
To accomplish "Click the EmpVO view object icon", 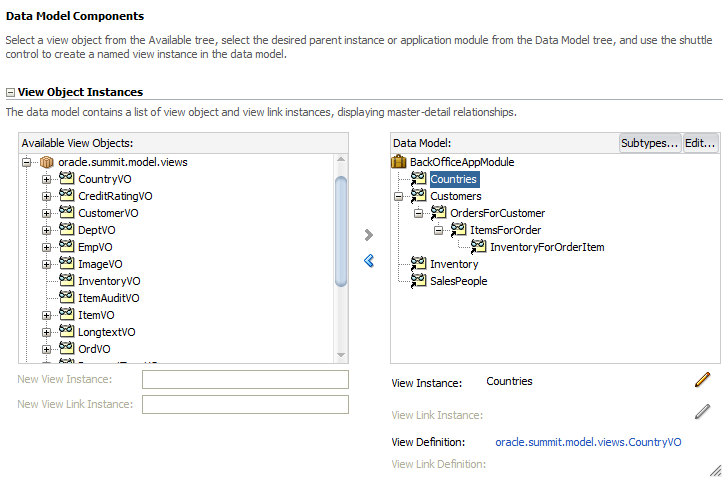I will pyautogui.click(x=66, y=246).
